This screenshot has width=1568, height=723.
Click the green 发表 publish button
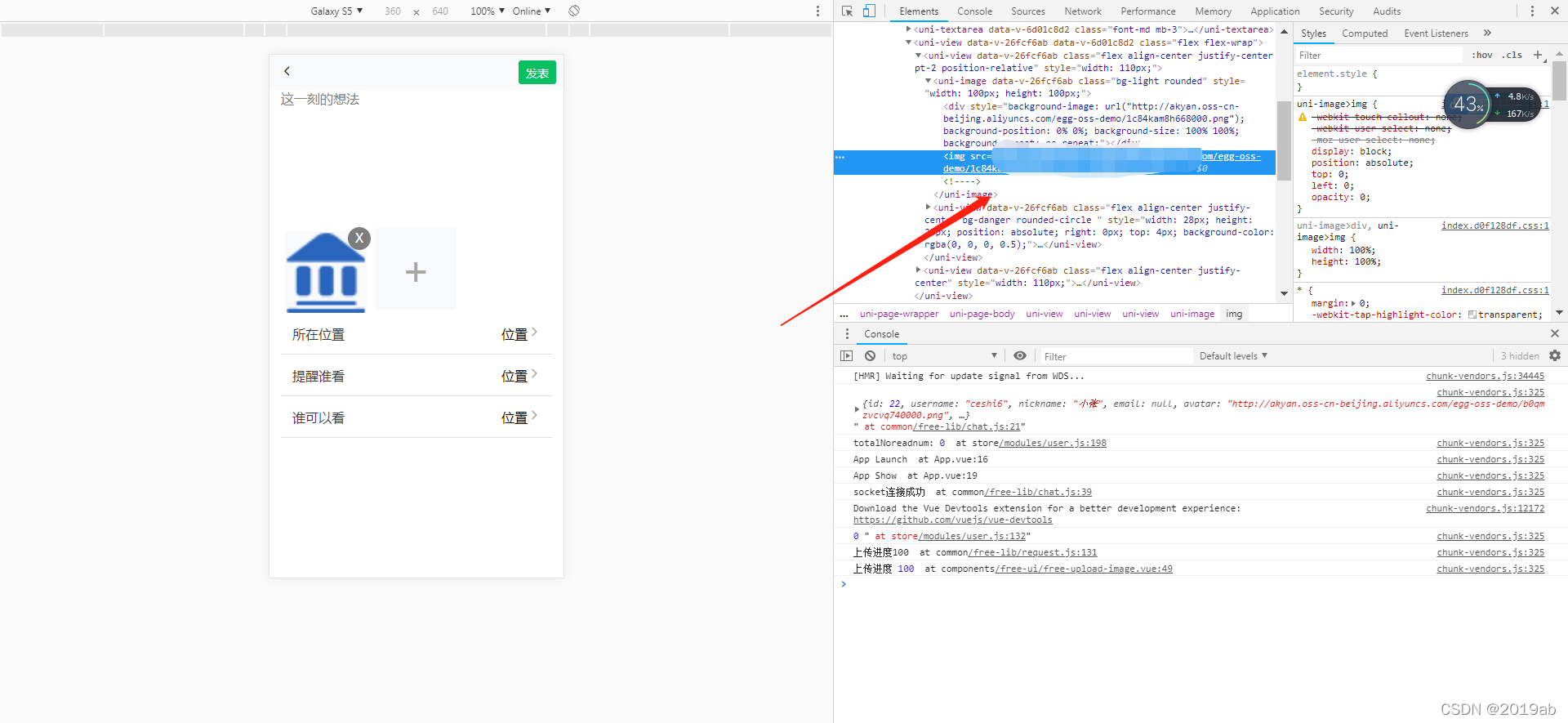[x=537, y=73]
